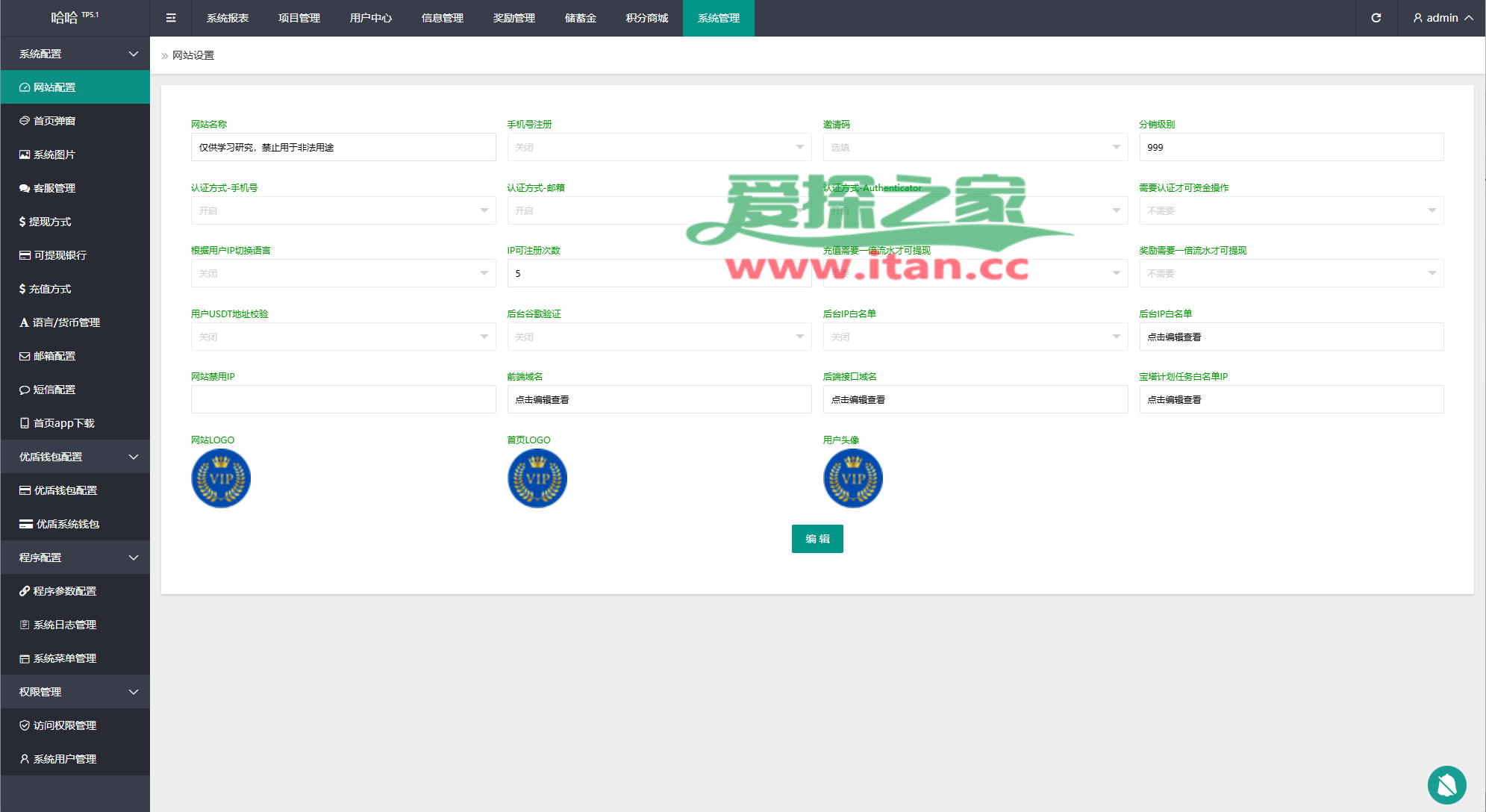1486x812 pixels.
Task: Switch to 积分商城 top menu
Action: point(647,18)
